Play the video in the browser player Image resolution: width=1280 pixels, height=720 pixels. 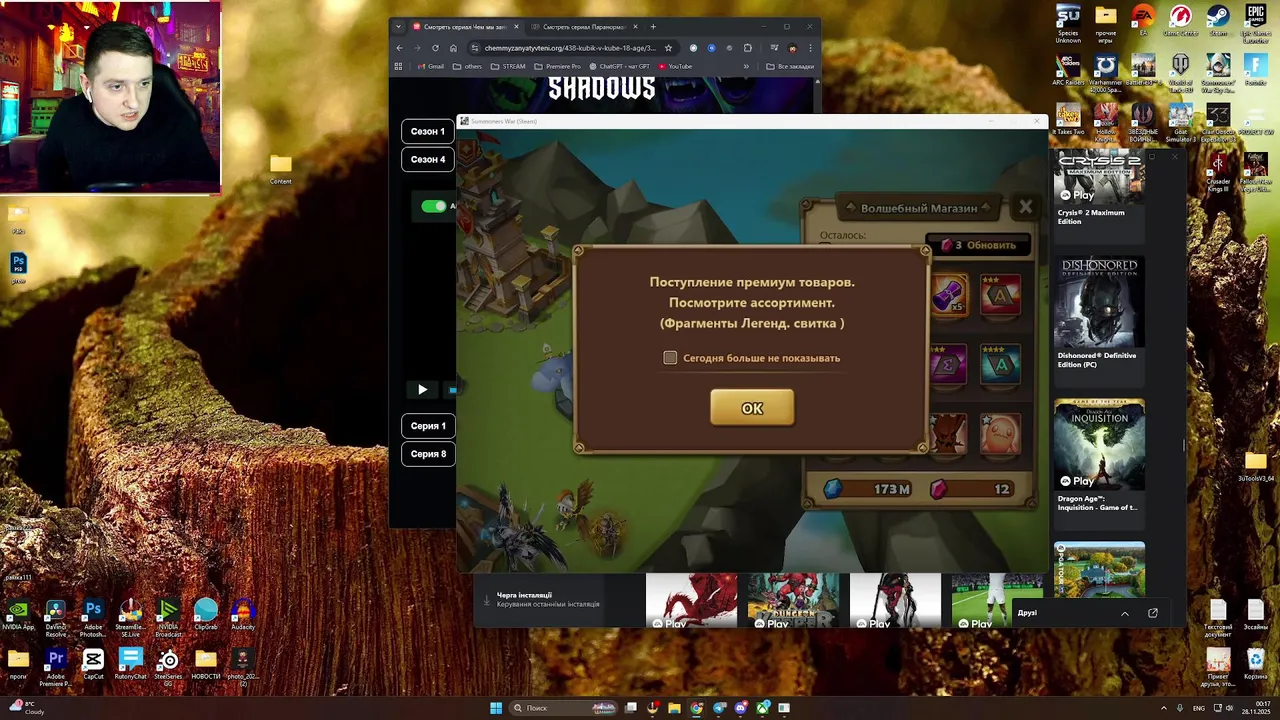point(422,390)
